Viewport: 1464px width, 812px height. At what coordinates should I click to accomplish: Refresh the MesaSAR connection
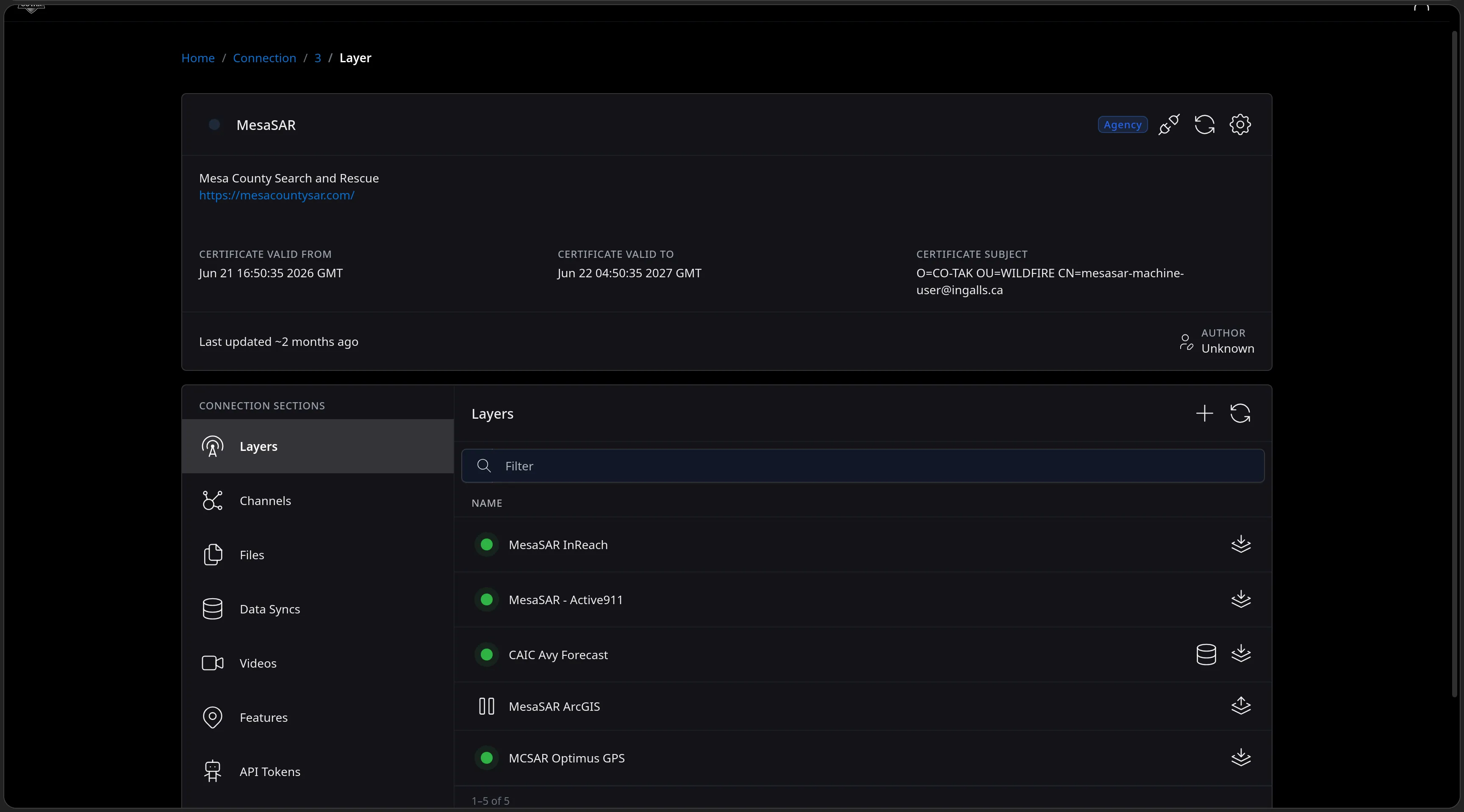[1204, 124]
